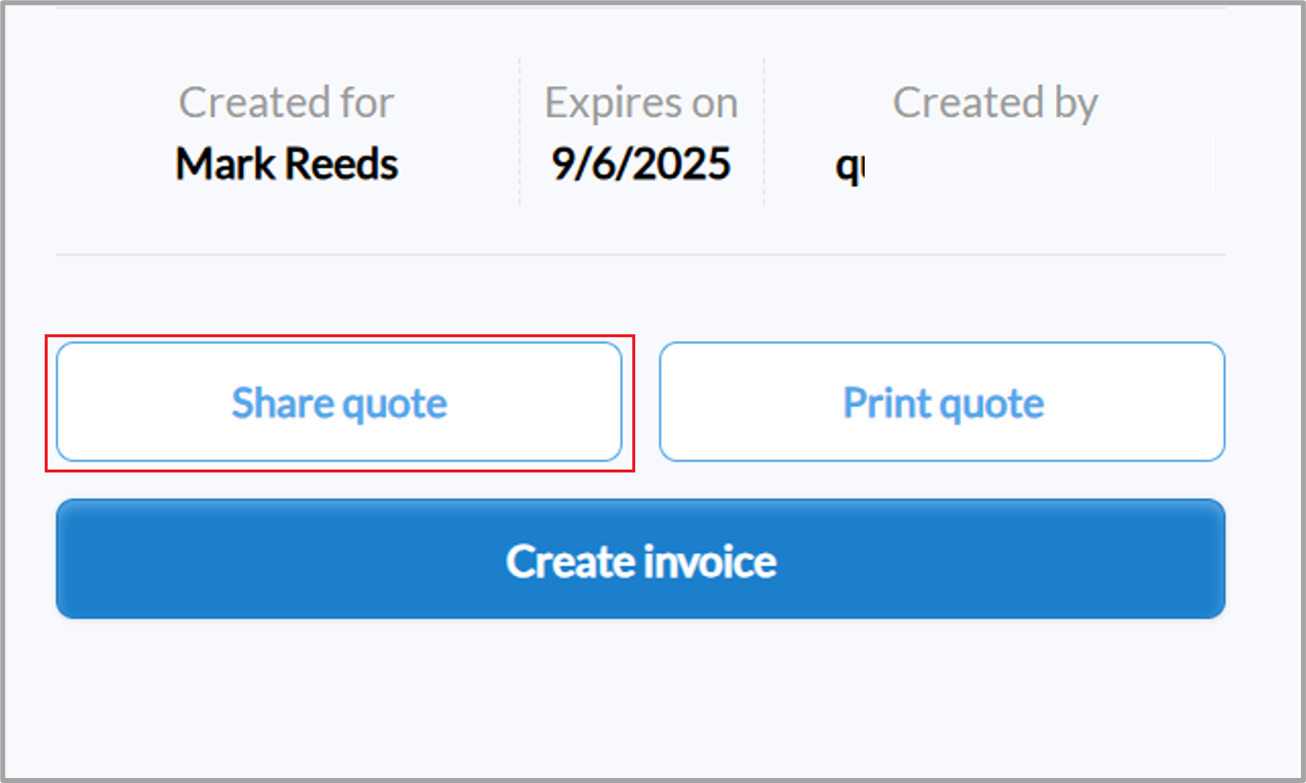Click the Created by label
1306x783 pixels.
(x=995, y=102)
